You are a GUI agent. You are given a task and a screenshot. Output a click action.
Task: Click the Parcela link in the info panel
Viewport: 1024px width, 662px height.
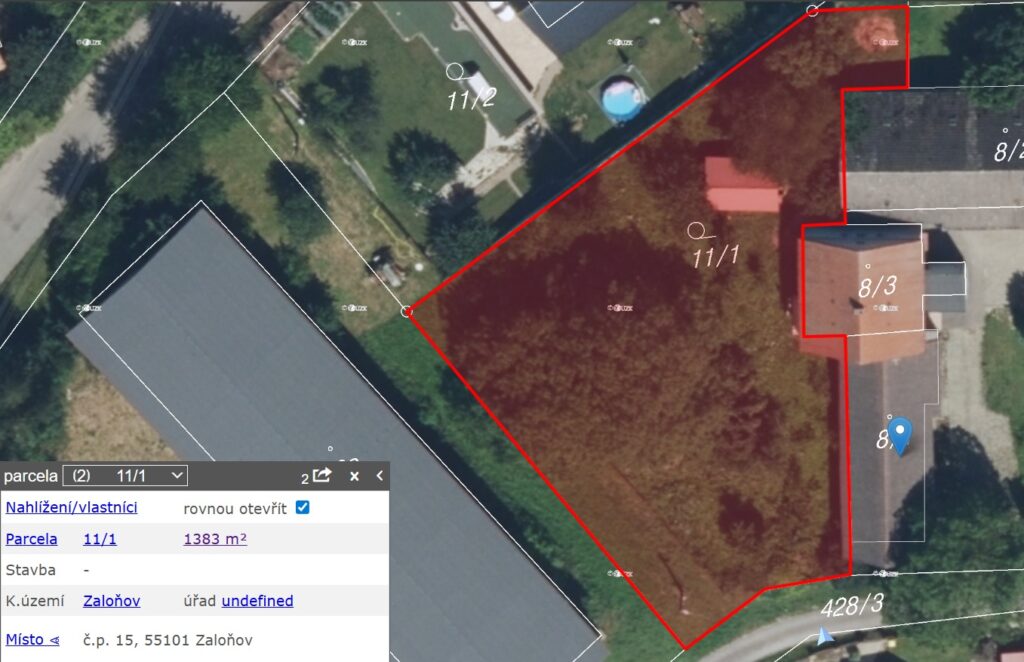pos(31,539)
